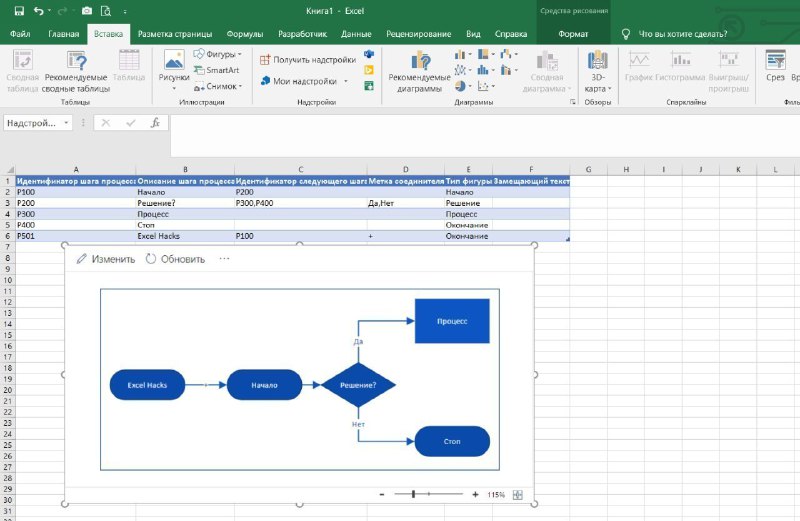Click the camera icon in Quick Access toolbar
800x521 pixels.
click(x=87, y=11)
